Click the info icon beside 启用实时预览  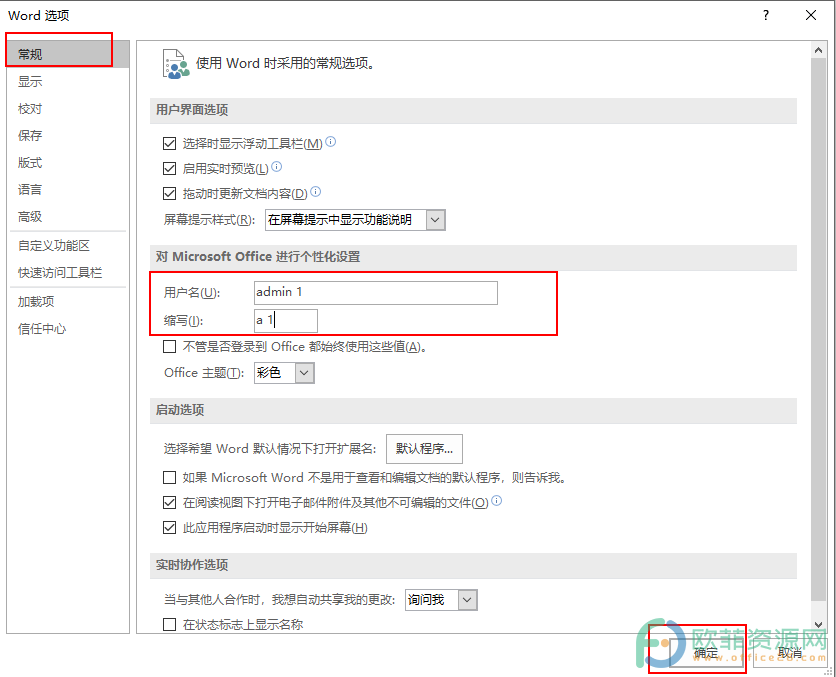(x=277, y=167)
